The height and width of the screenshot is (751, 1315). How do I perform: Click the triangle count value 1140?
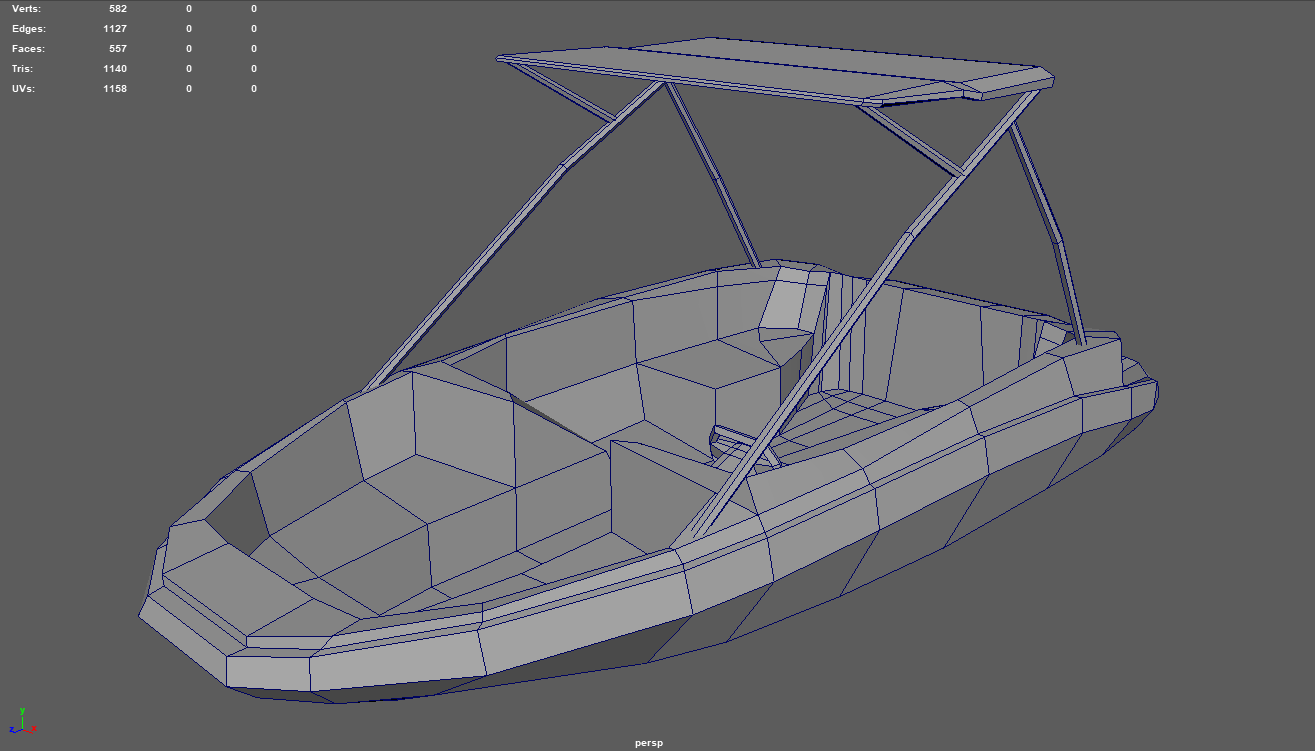[115, 69]
